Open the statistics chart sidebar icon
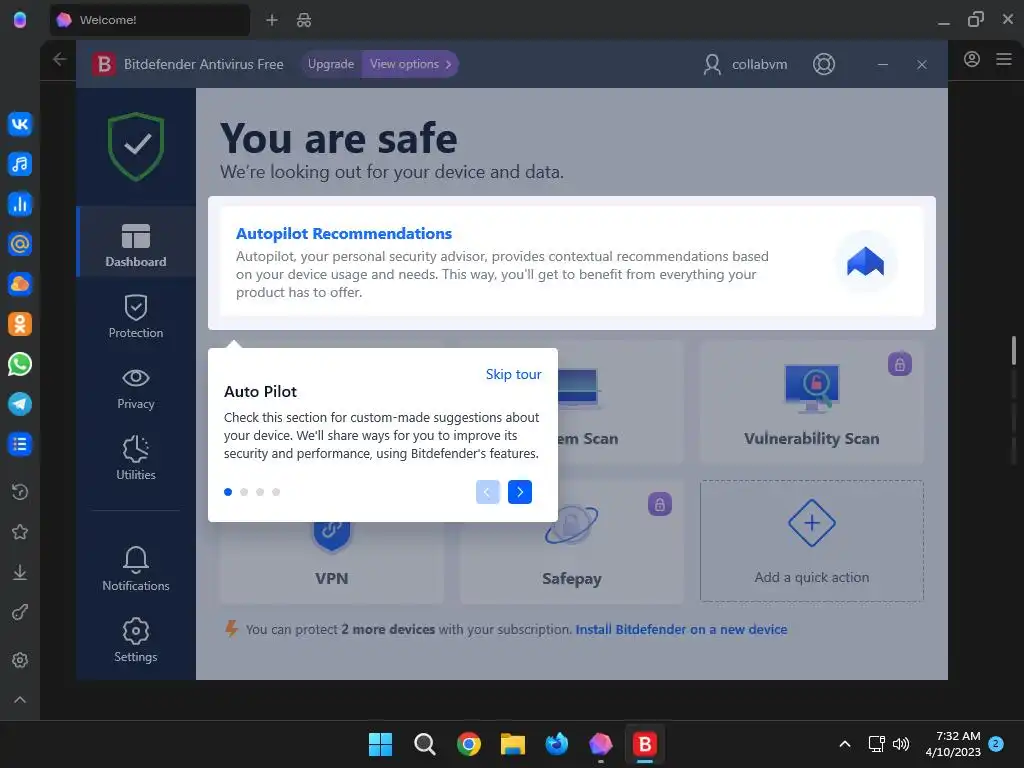Viewport: 1024px width, 768px height. [20, 204]
